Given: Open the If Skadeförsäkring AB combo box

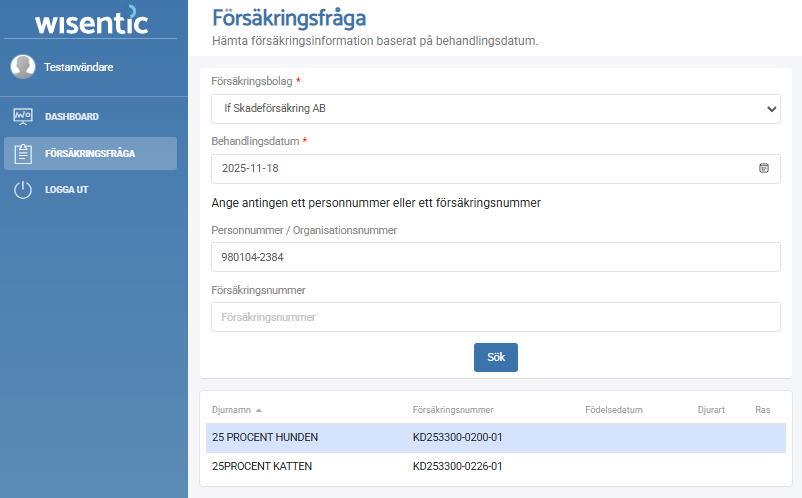Looking at the screenshot, I should click(x=496, y=109).
